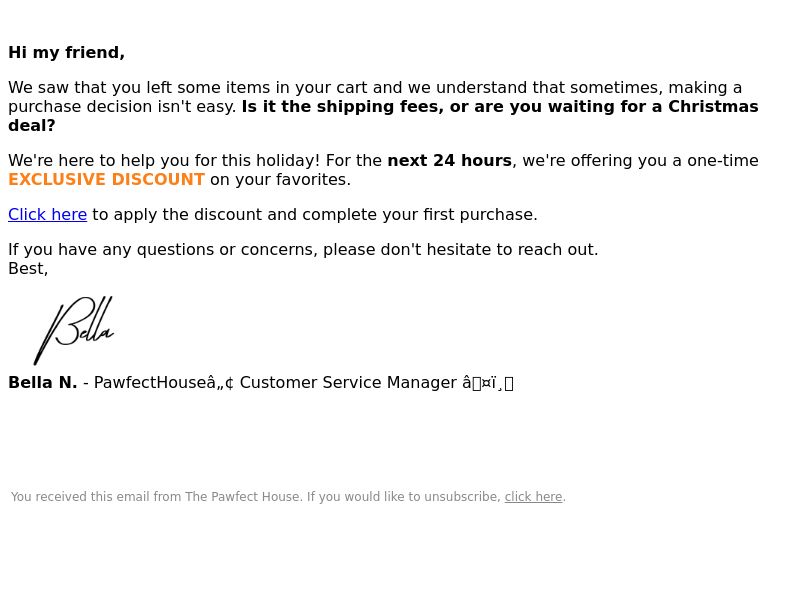This screenshot has width=800, height=600.
Task: Click the bold 'Bella N.' name
Action: click(x=42, y=383)
